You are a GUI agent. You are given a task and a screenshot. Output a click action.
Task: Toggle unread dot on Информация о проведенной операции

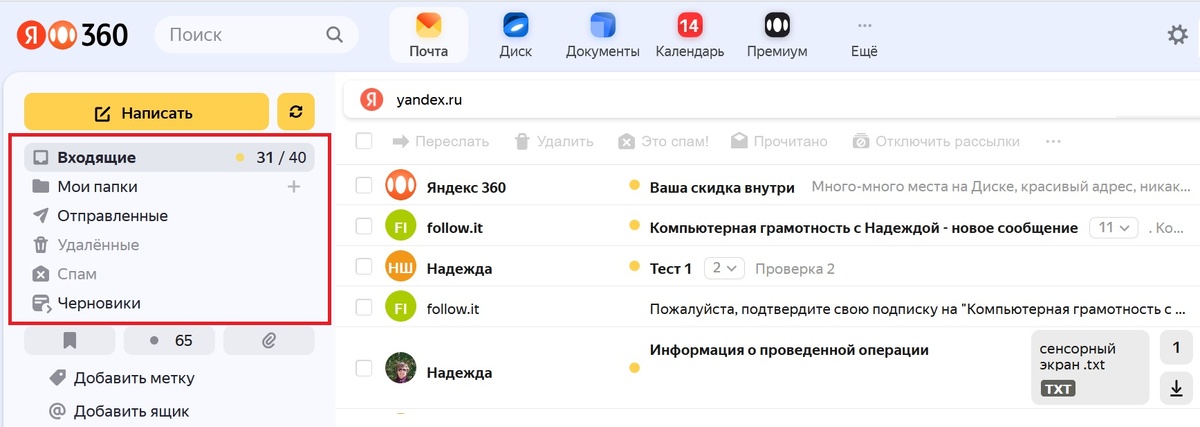coord(633,368)
